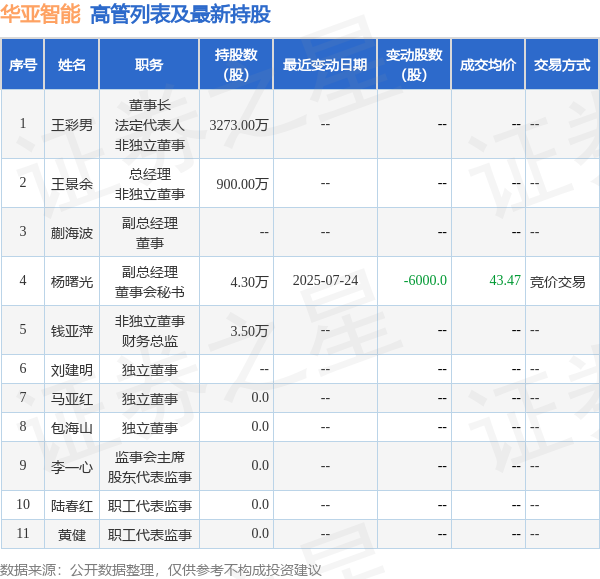
Task: Click 钱亚萍's position cell 非独立董事 财务总监
Action: point(150,331)
